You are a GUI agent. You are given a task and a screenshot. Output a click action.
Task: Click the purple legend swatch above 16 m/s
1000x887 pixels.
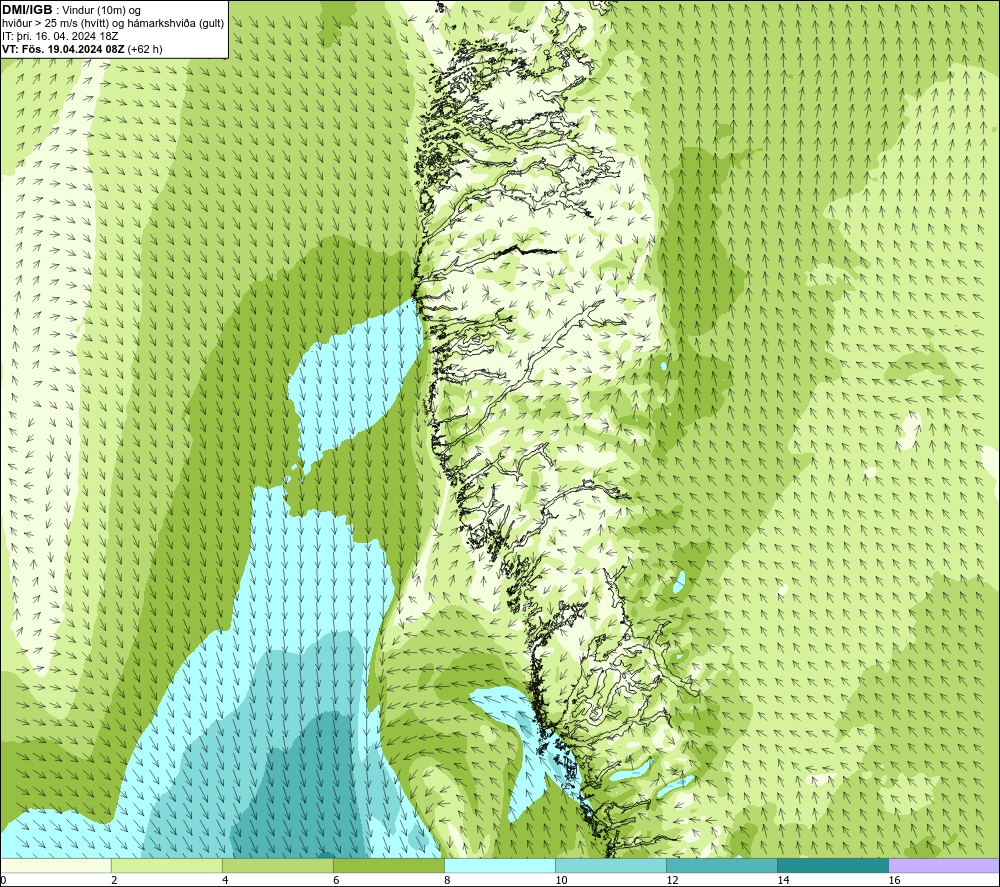[x=944, y=865]
